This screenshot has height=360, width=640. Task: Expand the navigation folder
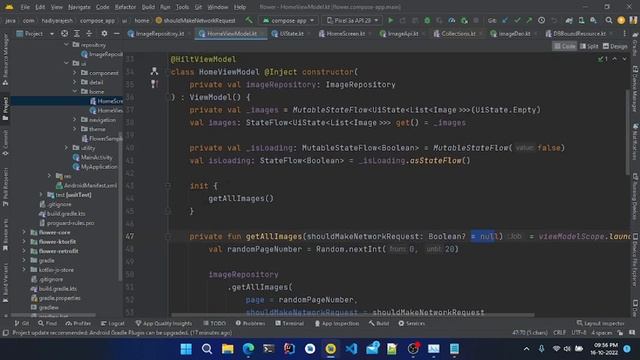(x=75, y=120)
